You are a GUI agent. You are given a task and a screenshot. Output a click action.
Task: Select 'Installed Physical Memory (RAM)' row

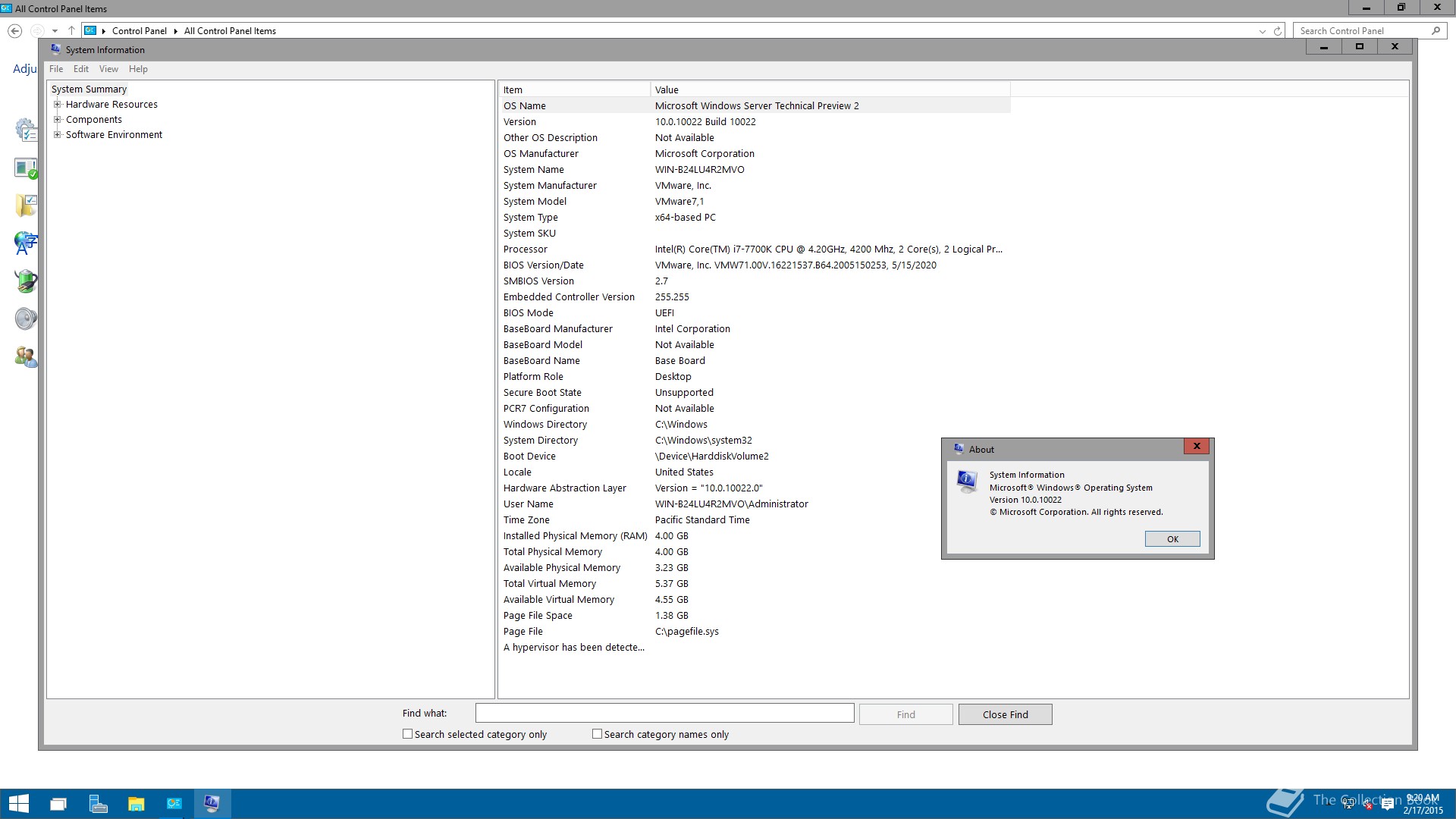click(755, 536)
